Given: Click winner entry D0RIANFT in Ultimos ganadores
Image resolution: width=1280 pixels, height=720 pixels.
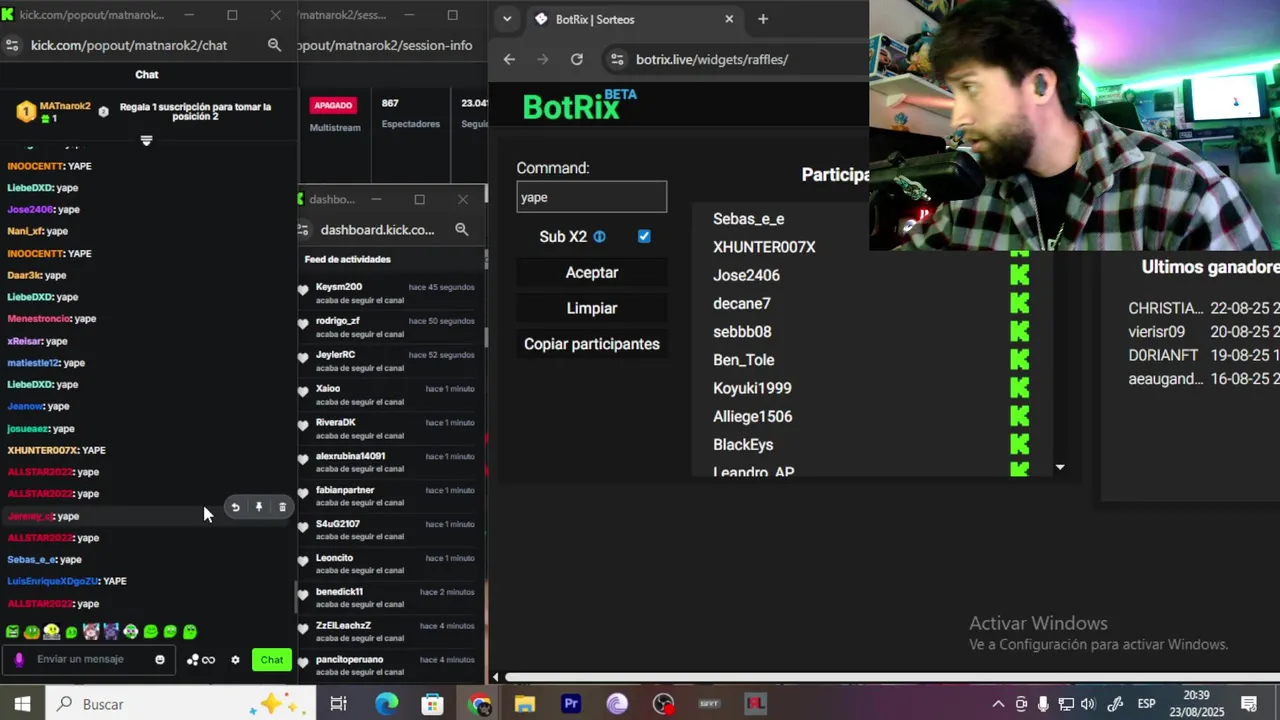Looking at the screenshot, I should [x=1163, y=355].
